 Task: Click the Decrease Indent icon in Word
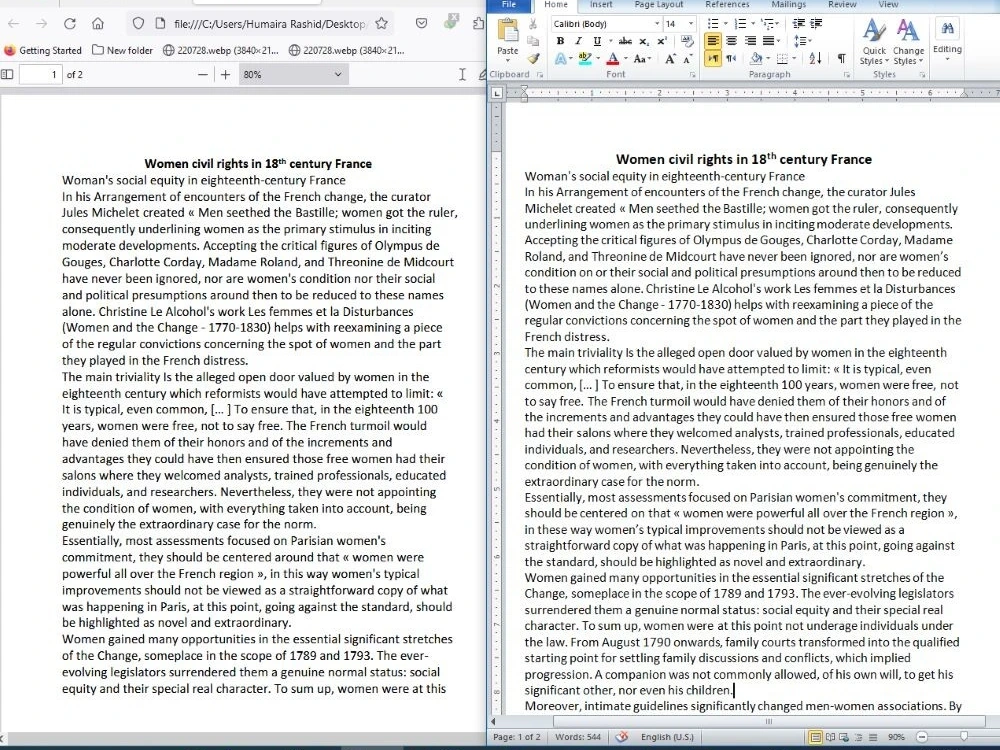click(798, 24)
